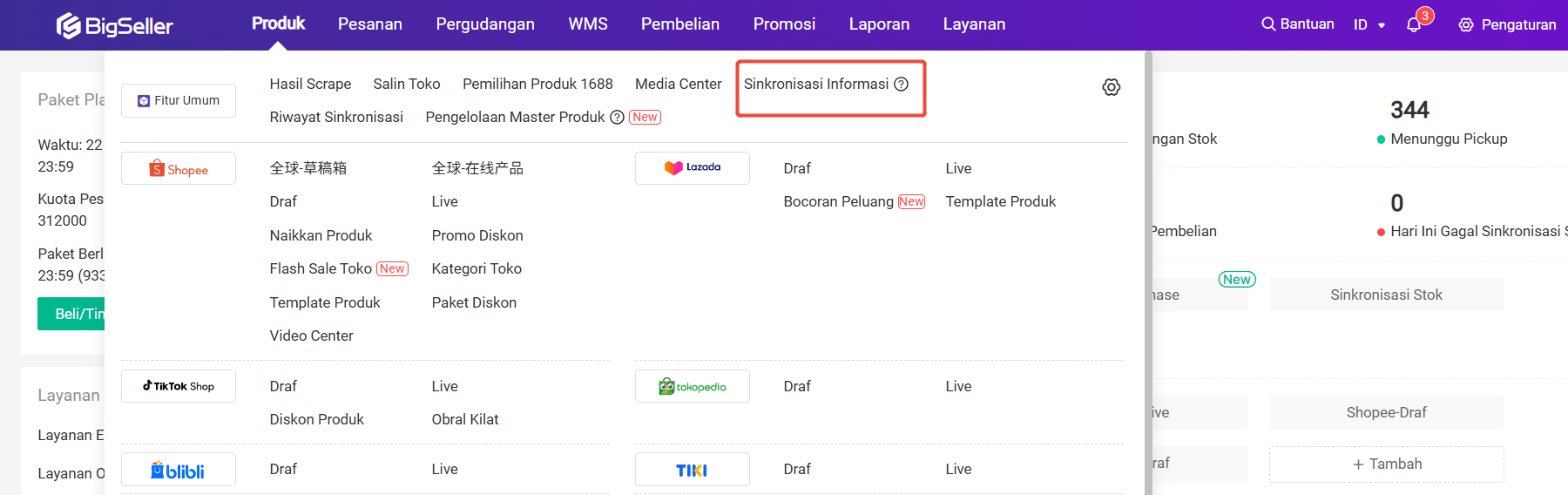Click help icon beside Sinkronisasi Informasi
The image size is (1568, 495).
pyautogui.click(x=902, y=84)
